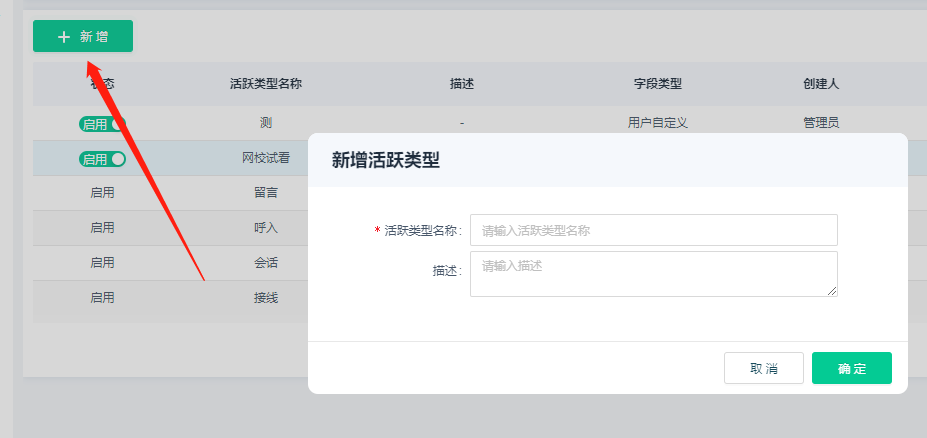Toggle the 启用 switch for the 网校试看 row
927x438 pixels.
click(x=102, y=159)
